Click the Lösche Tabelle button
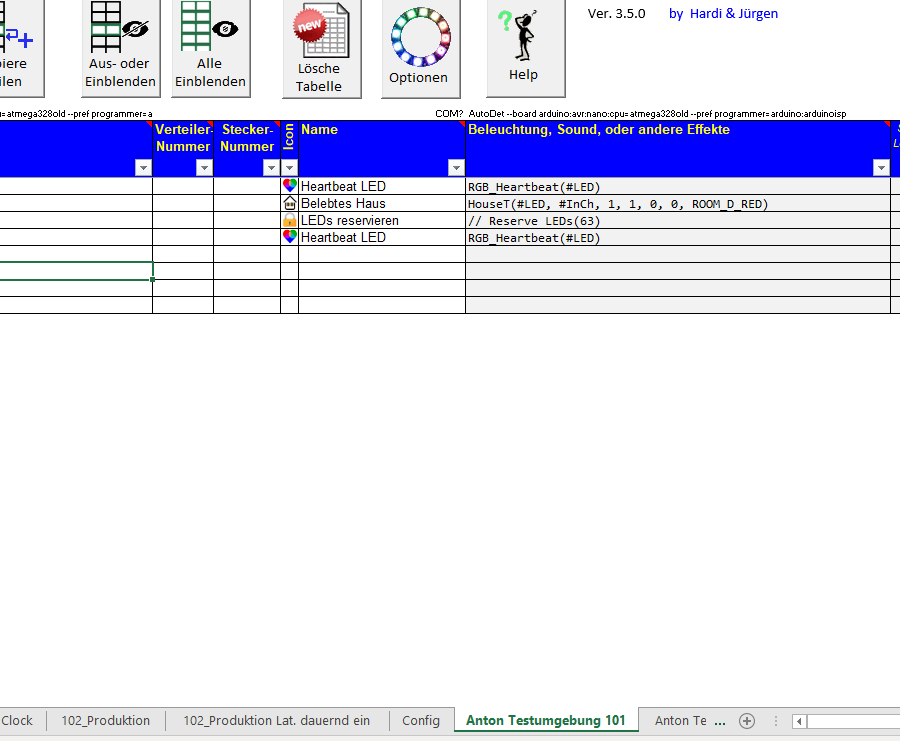This screenshot has width=900, height=741. pyautogui.click(x=319, y=48)
